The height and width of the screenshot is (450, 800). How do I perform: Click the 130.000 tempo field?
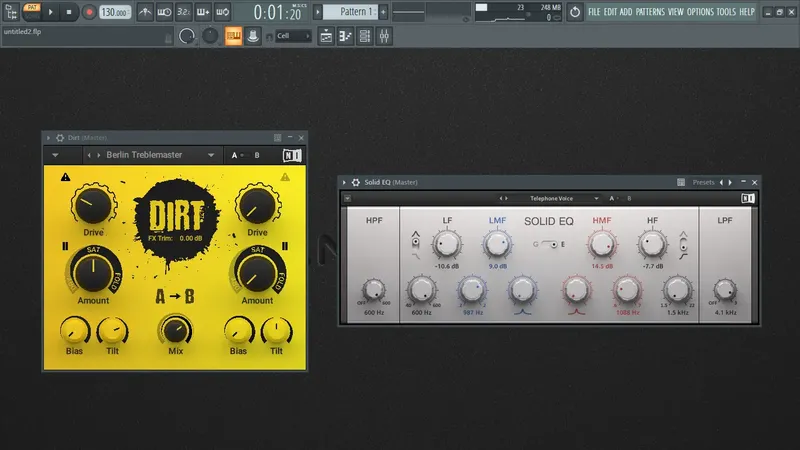[115, 12]
